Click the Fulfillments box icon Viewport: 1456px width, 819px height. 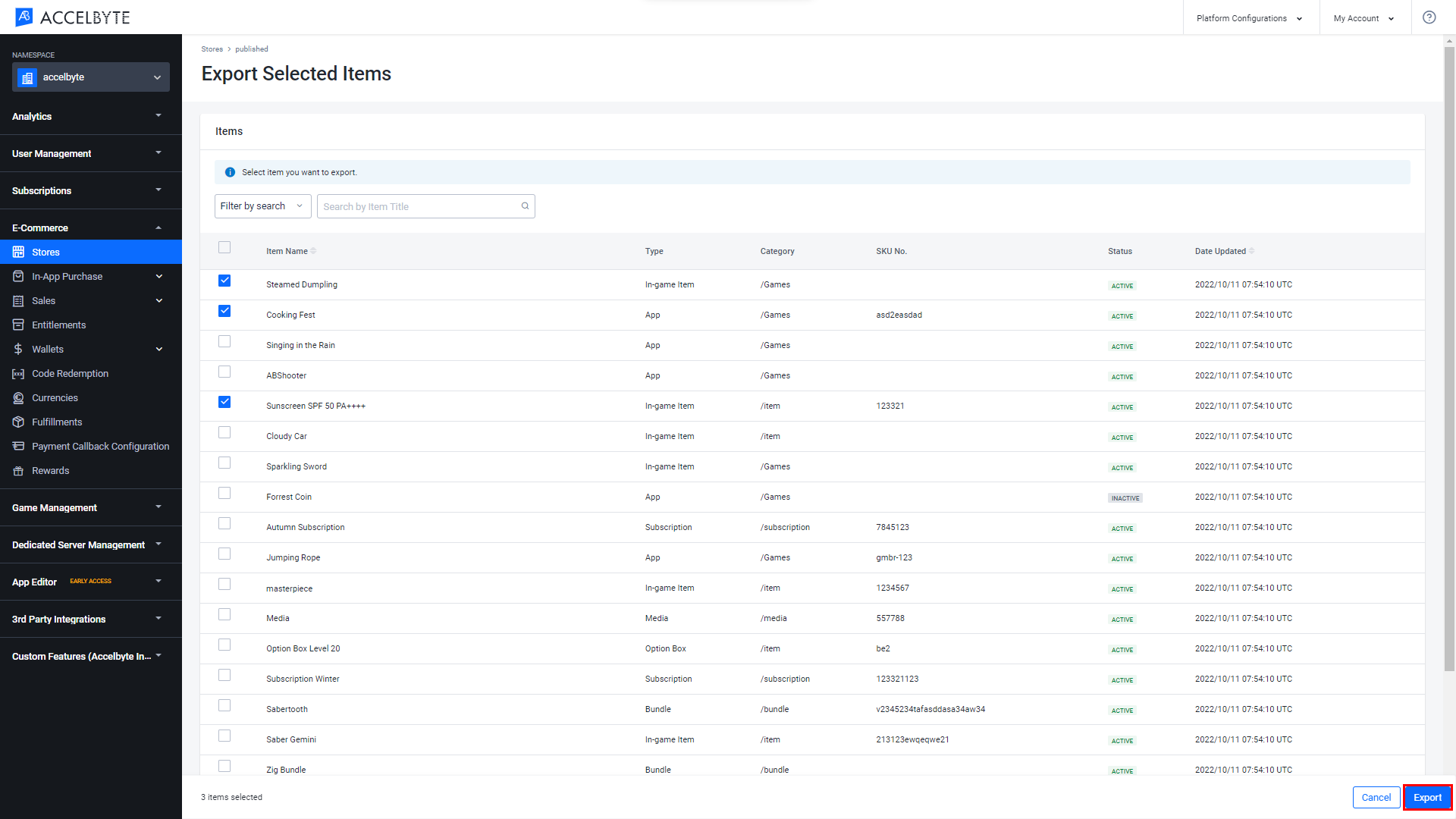18,422
